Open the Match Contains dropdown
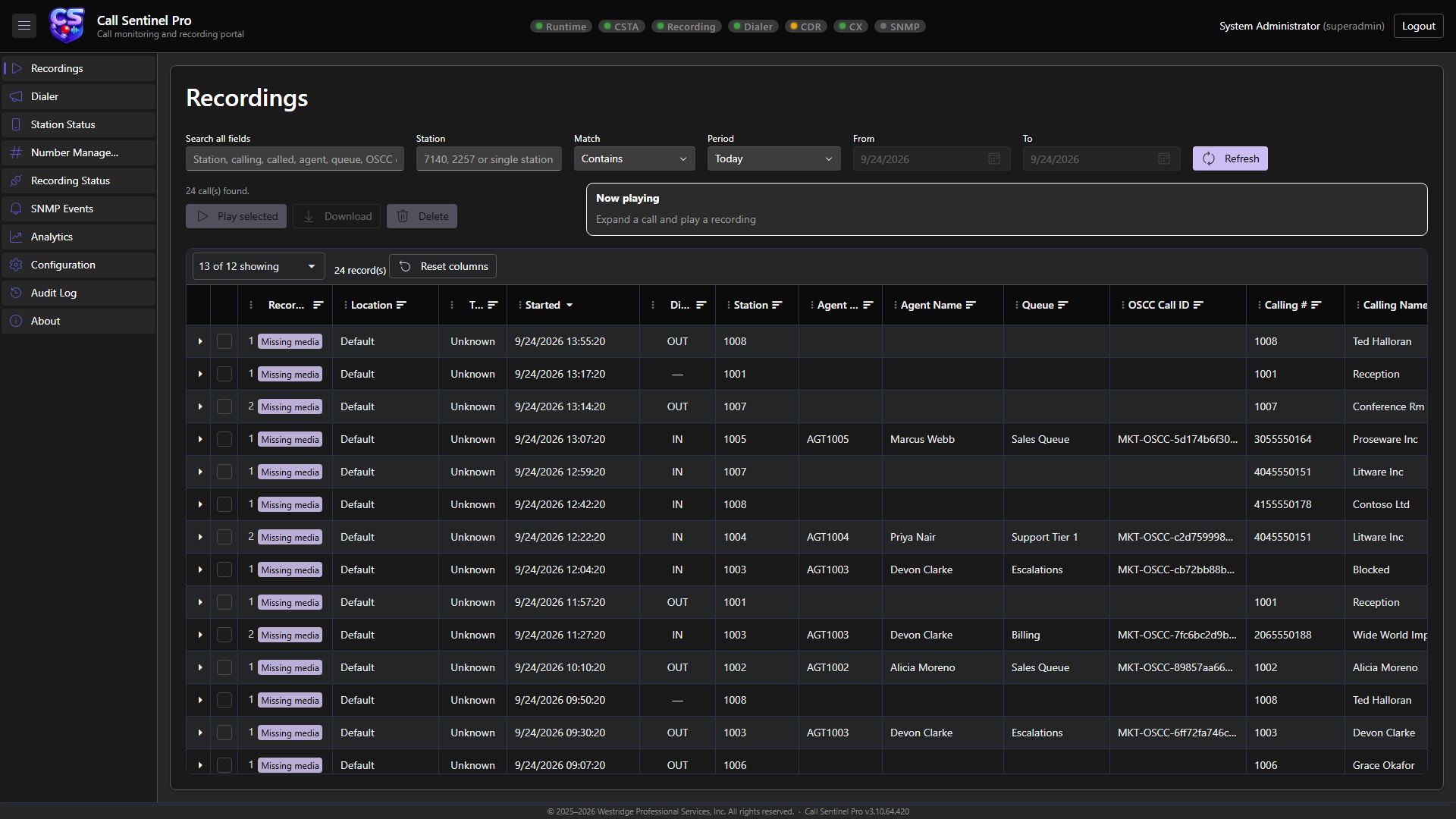This screenshot has height=819, width=1456. coord(634,158)
